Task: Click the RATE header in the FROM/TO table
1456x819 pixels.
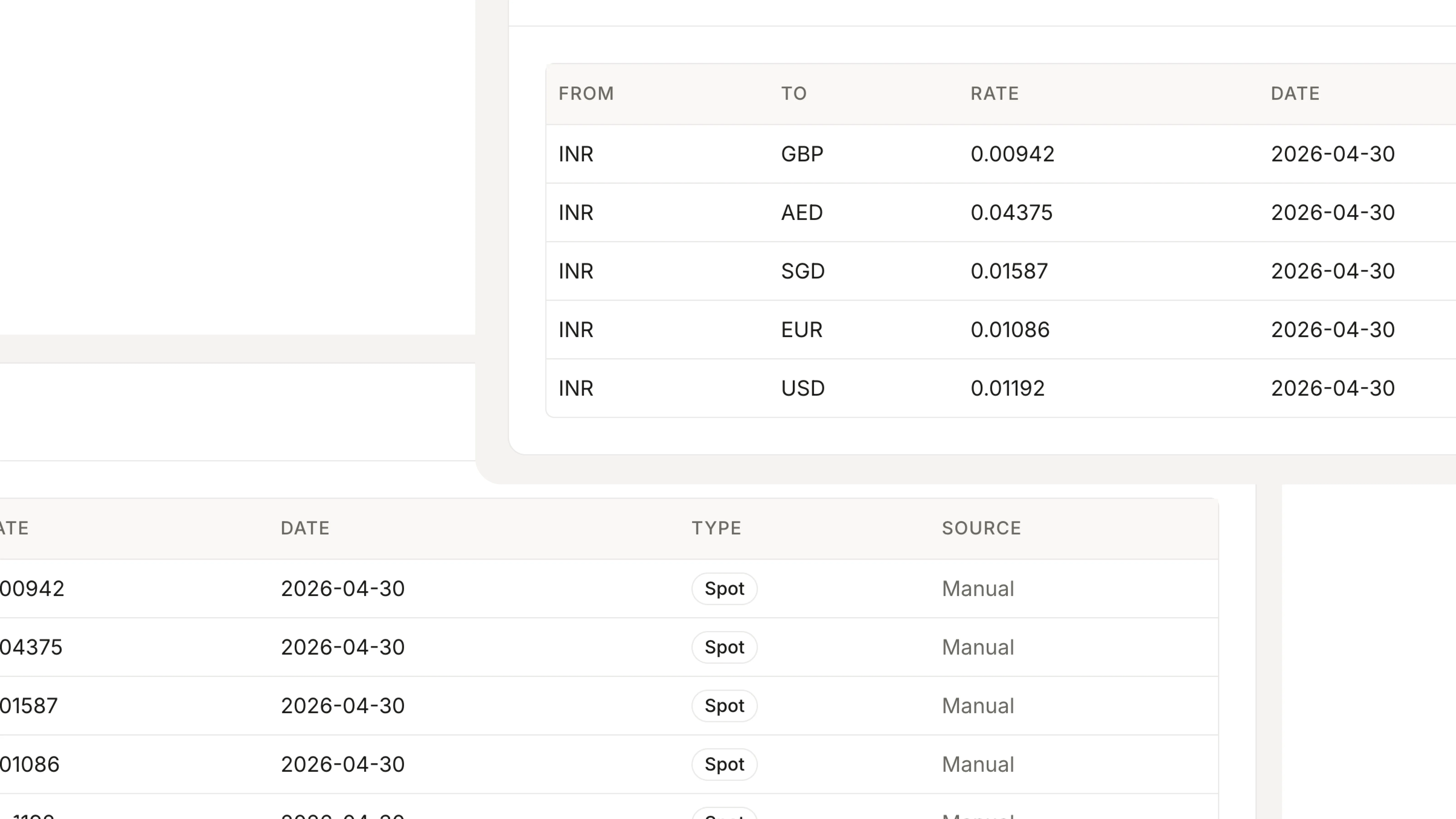Action: point(995,93)
